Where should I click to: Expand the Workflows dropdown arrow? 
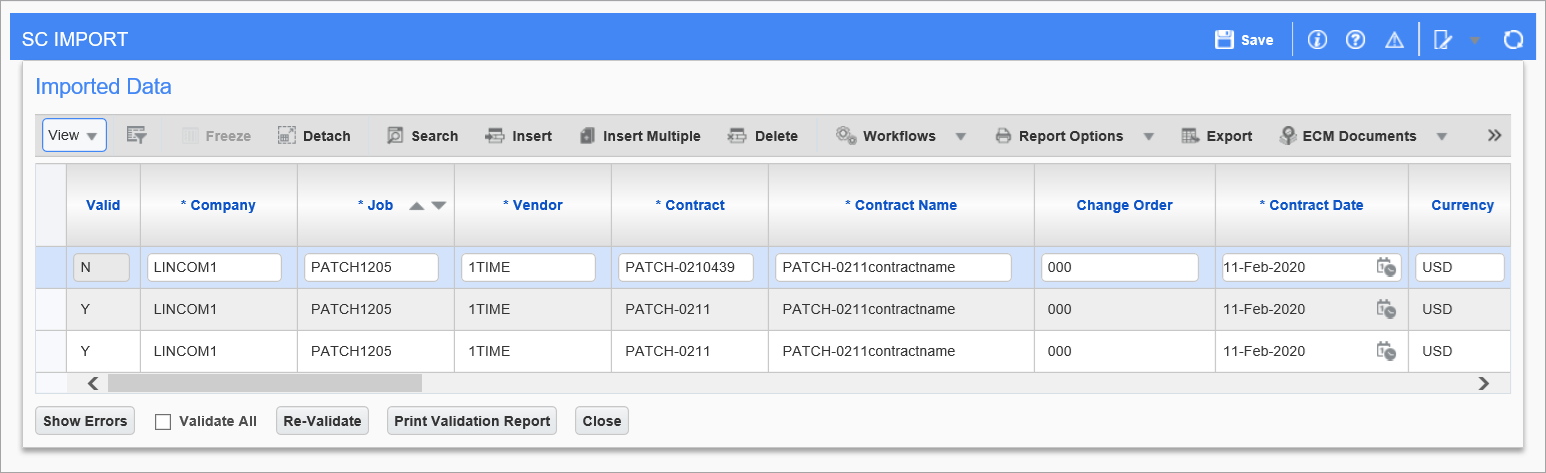tap(960, 136)
